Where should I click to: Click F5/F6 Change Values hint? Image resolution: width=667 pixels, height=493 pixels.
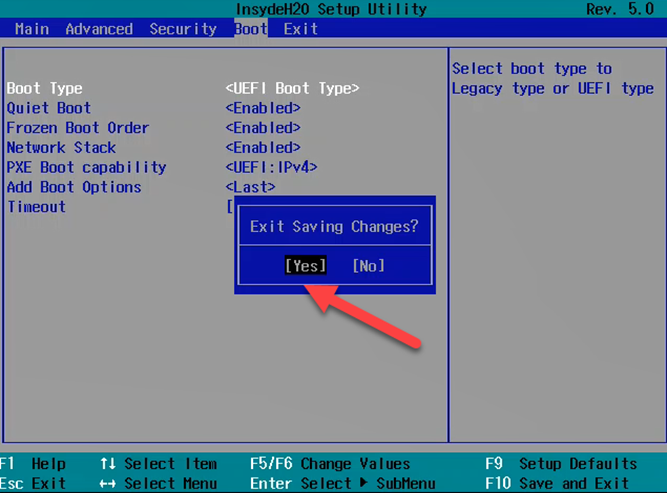(x=330, y=464)
